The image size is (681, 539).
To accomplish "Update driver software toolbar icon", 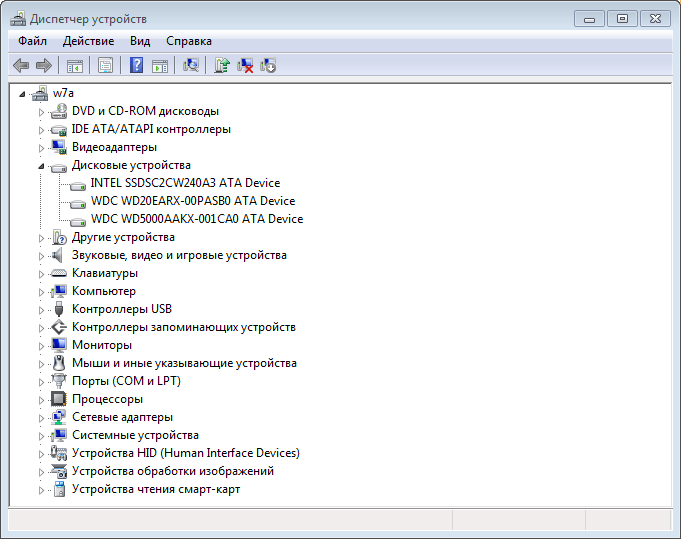I will 222,66.
